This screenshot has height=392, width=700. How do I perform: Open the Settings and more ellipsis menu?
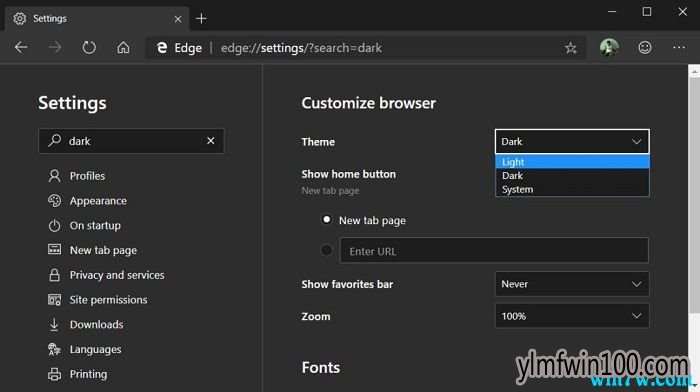(x=679, y=47)
